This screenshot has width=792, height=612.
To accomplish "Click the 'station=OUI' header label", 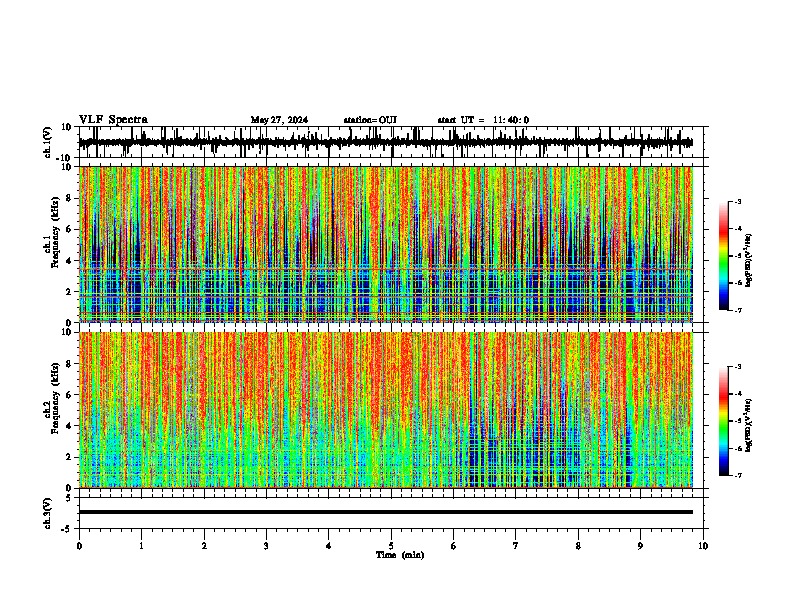I will point(370,120).
